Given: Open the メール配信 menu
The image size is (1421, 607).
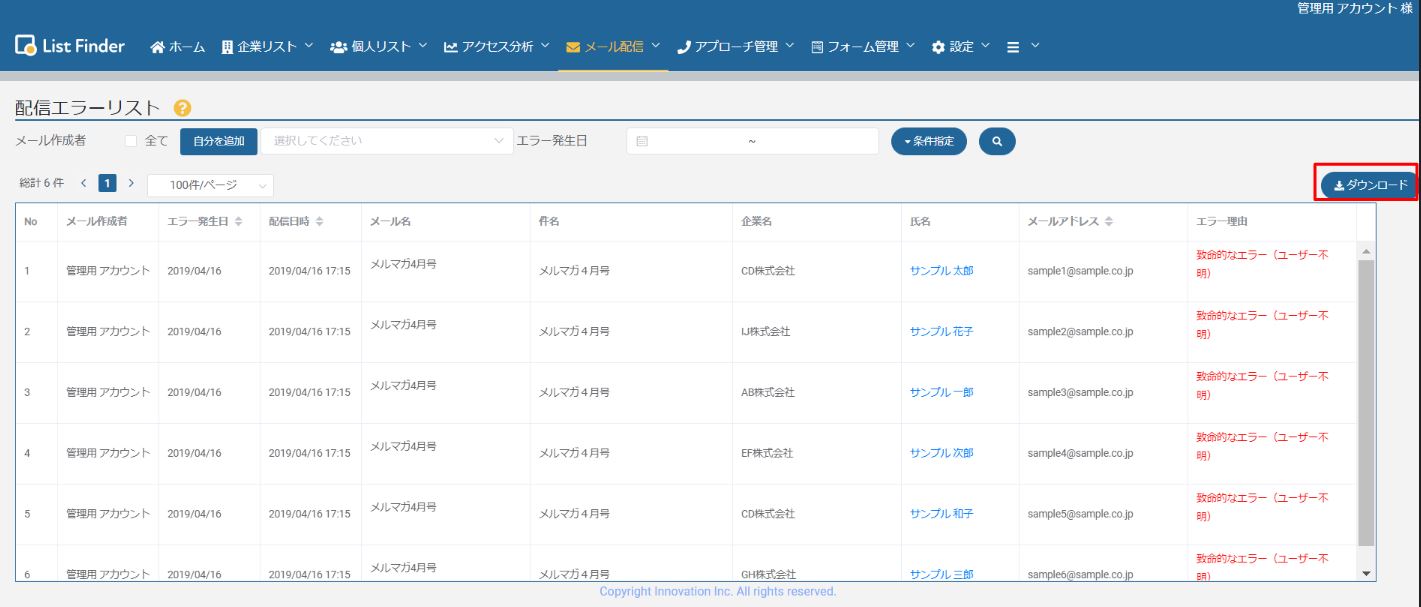Looking at the screenshot, I should [x=611, y=47].
